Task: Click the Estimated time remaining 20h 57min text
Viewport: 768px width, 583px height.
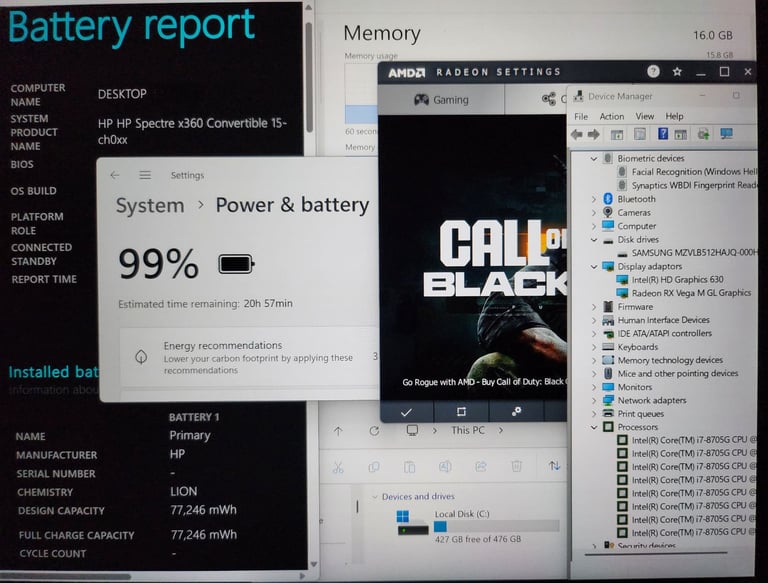Action: click(x=205, y=304)
